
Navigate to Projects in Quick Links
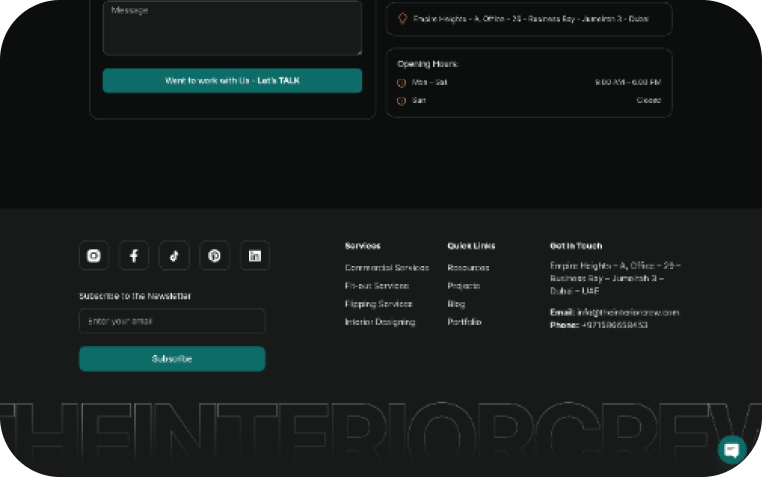464,286
